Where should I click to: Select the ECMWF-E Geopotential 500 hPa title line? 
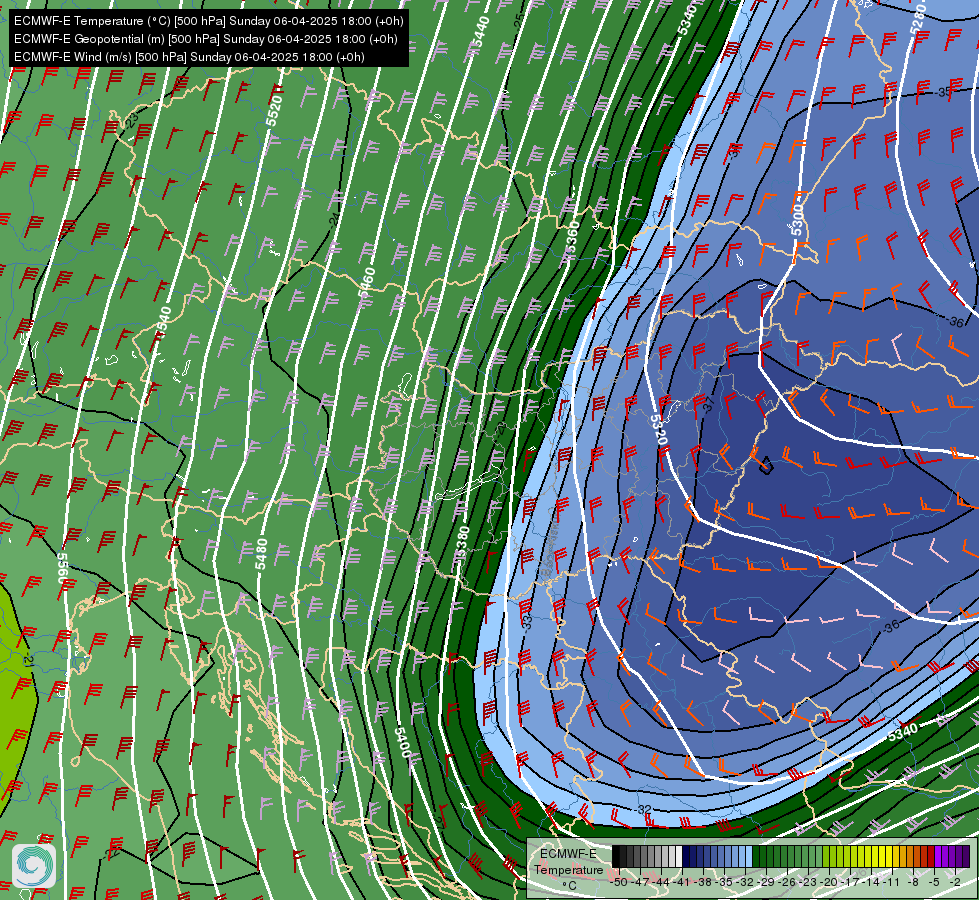pyautogui.click(x=205, y=39)
